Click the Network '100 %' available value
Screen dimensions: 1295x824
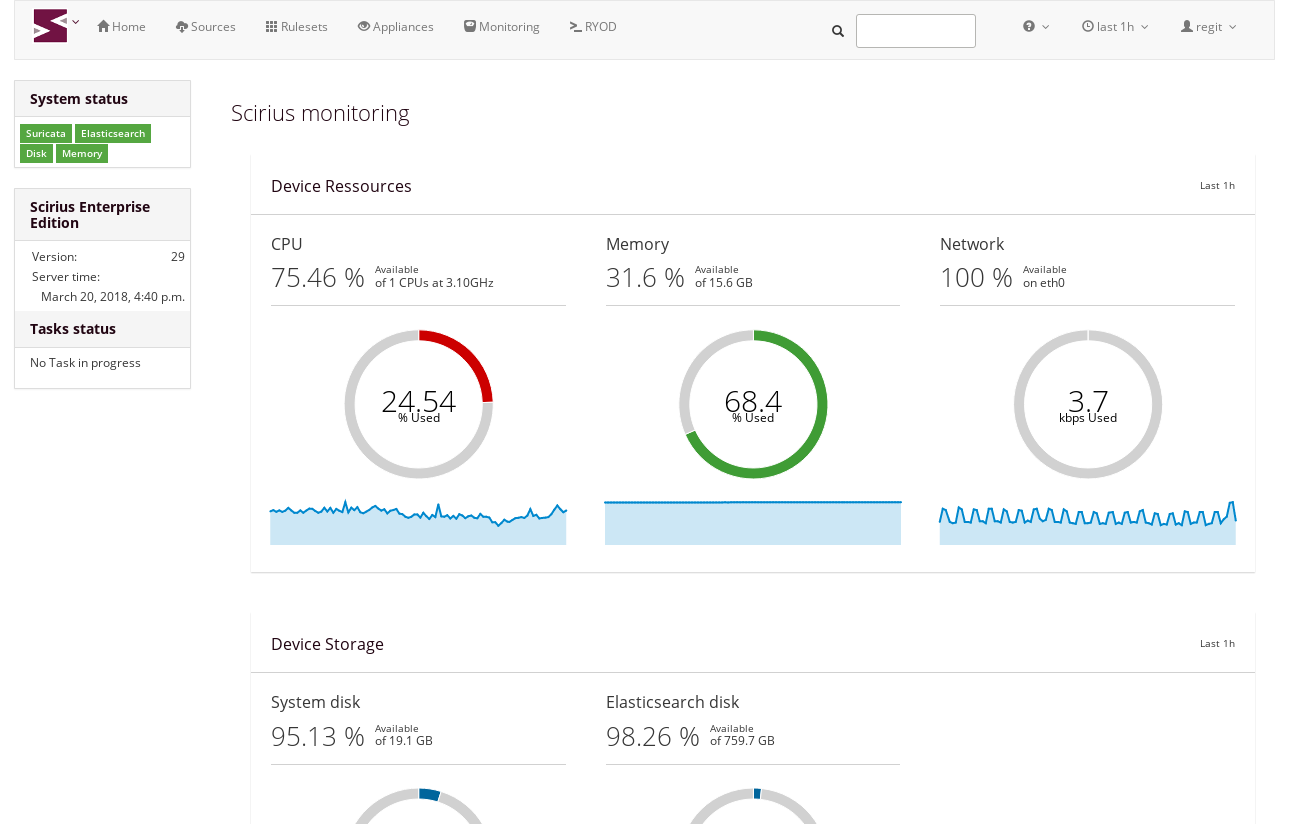[x=976, y=278]
